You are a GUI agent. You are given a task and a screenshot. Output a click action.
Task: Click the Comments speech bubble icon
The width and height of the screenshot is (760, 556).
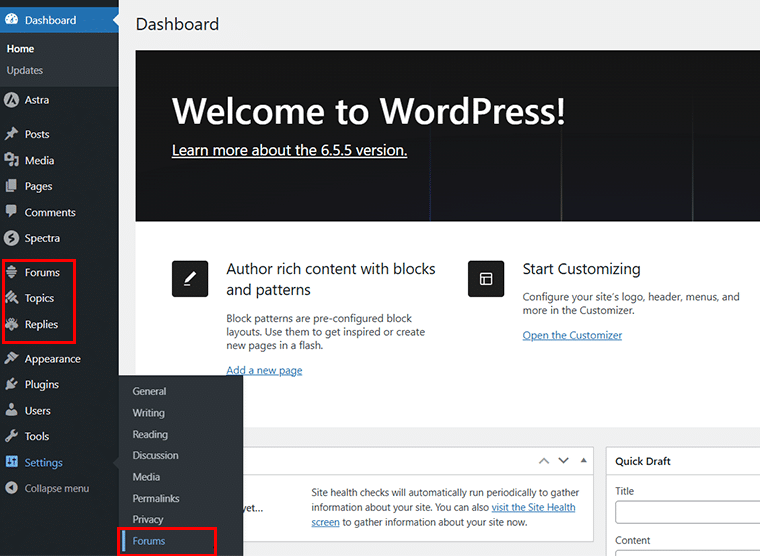(11, 211)
